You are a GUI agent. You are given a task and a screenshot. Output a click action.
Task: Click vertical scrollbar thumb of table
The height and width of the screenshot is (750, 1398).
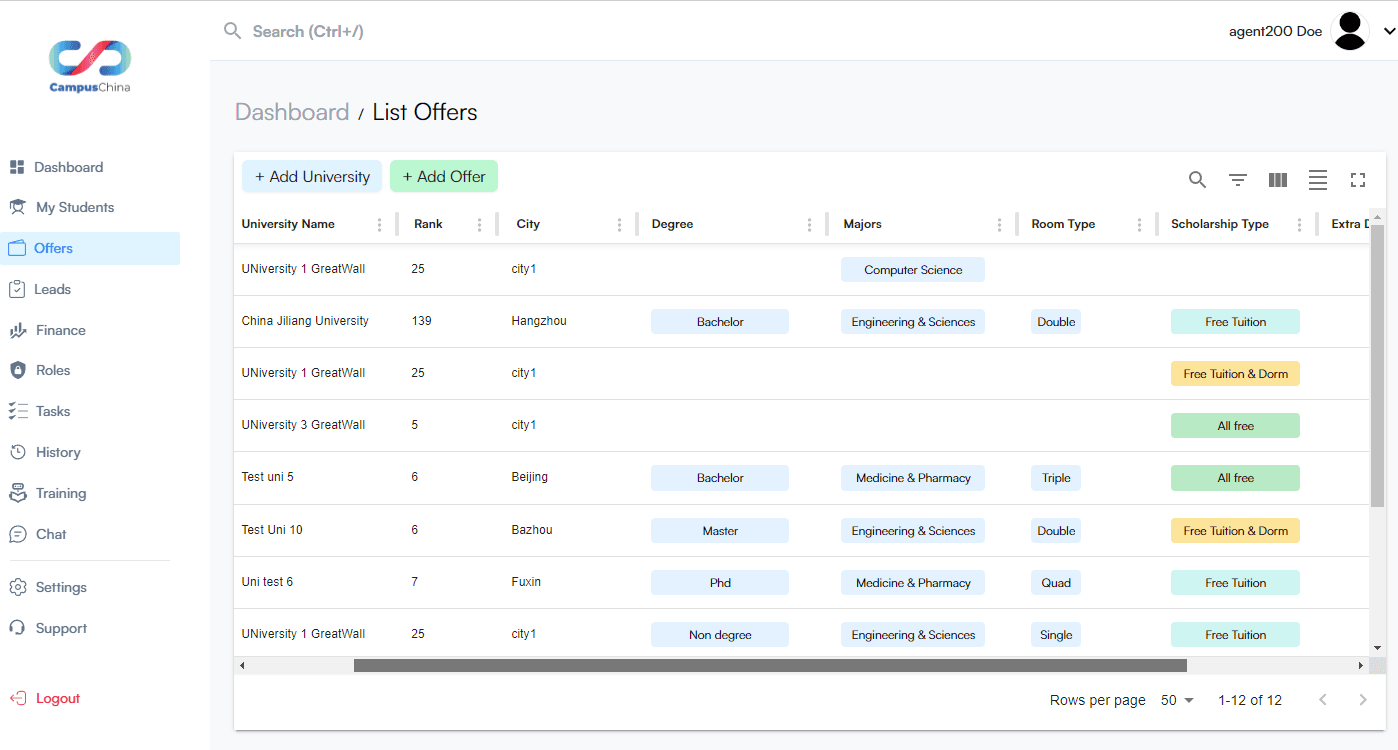[x=1377, y=365]
